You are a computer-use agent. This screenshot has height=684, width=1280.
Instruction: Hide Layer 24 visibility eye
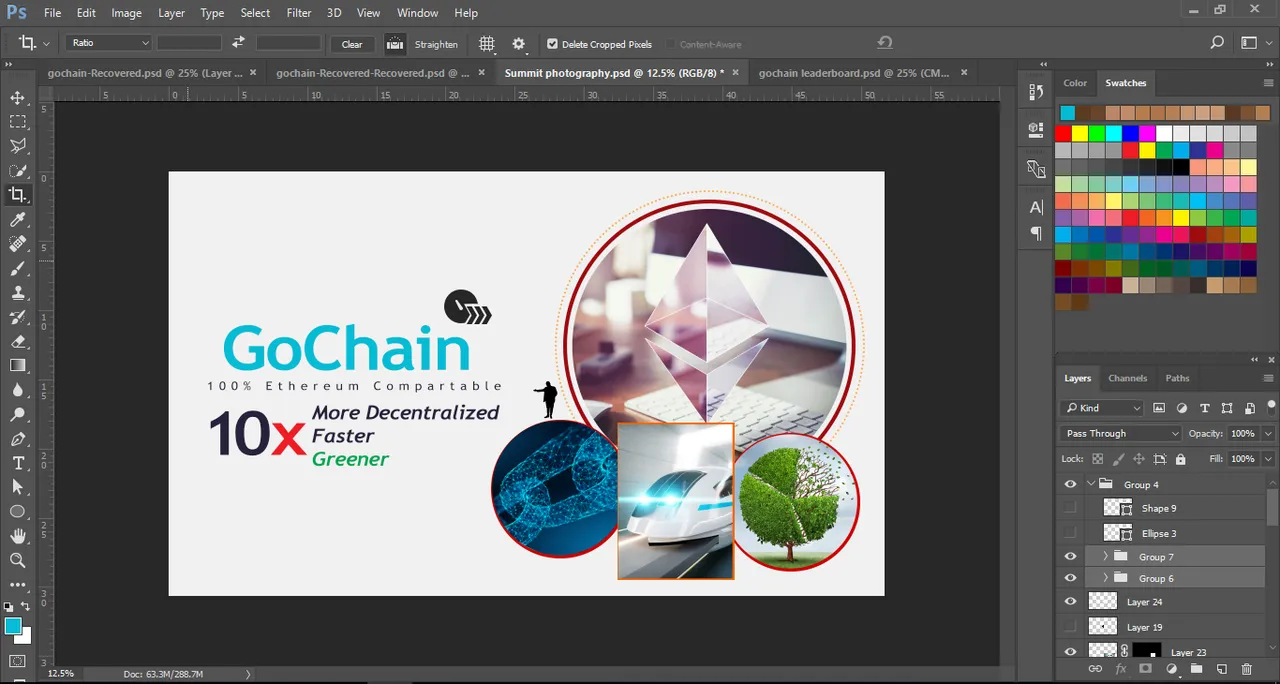1071,602
